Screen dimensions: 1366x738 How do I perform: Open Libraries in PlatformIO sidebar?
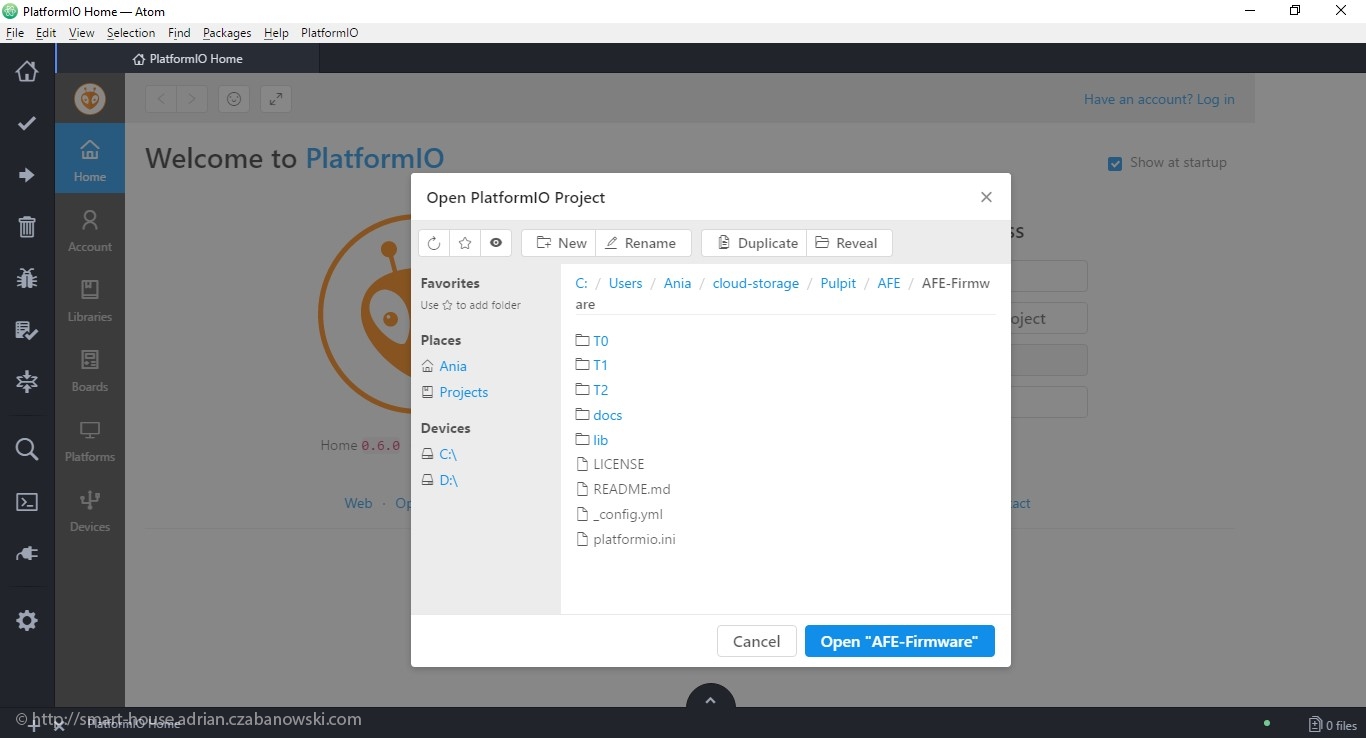point(90,299)
